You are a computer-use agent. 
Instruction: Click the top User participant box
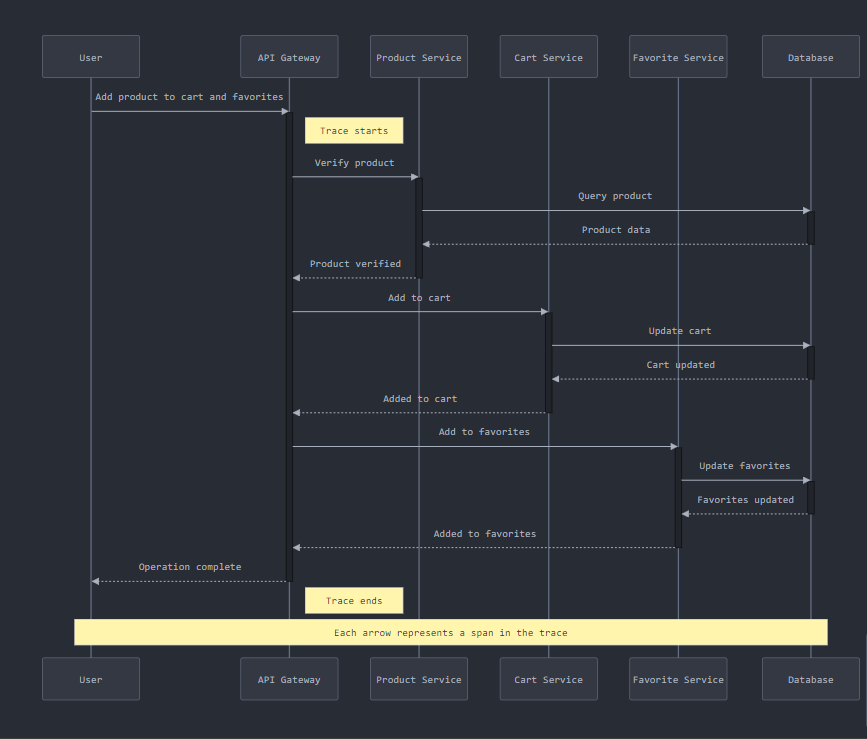point(91,57)
